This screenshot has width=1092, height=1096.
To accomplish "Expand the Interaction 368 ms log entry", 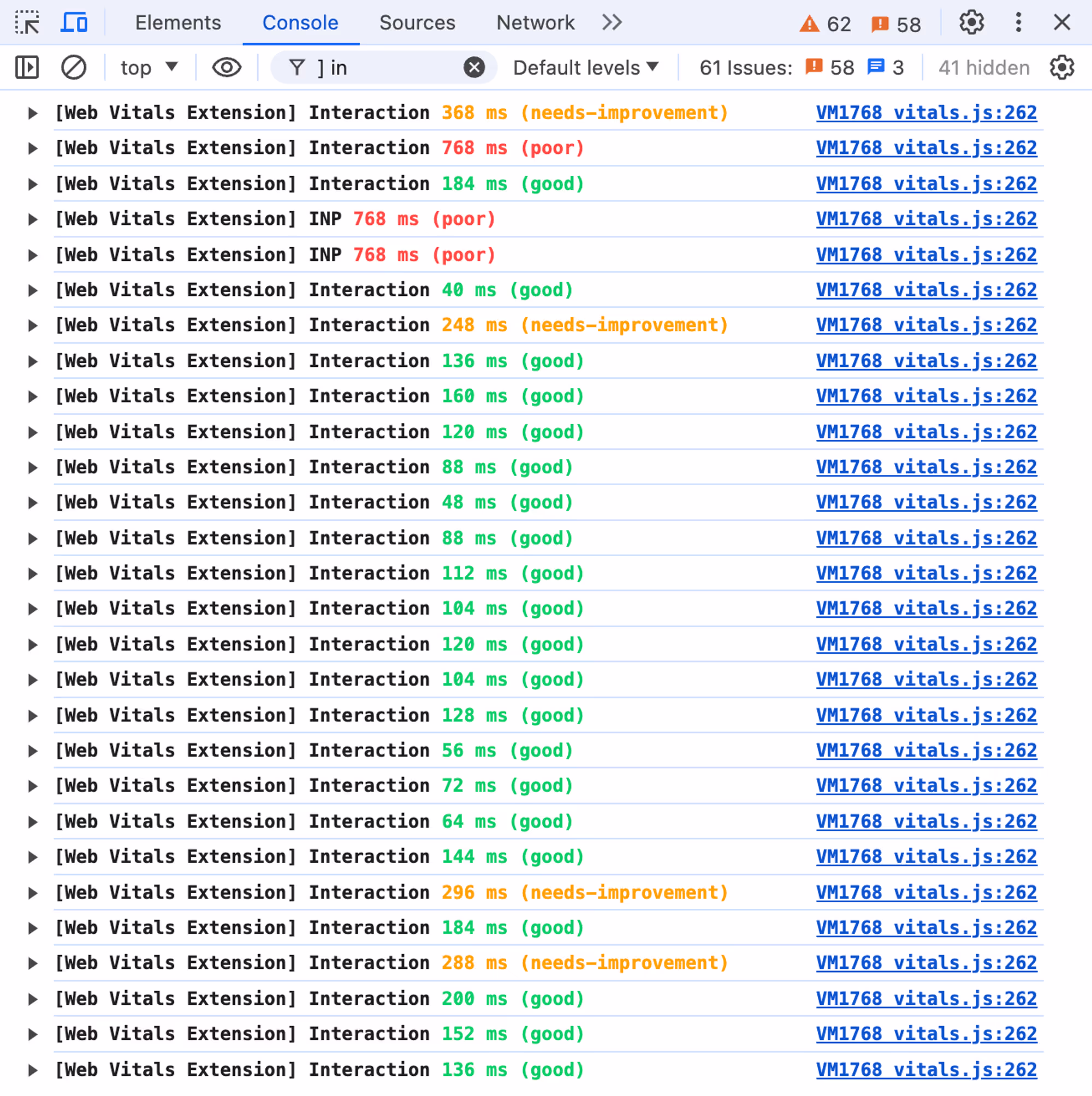I will point(33,113).
